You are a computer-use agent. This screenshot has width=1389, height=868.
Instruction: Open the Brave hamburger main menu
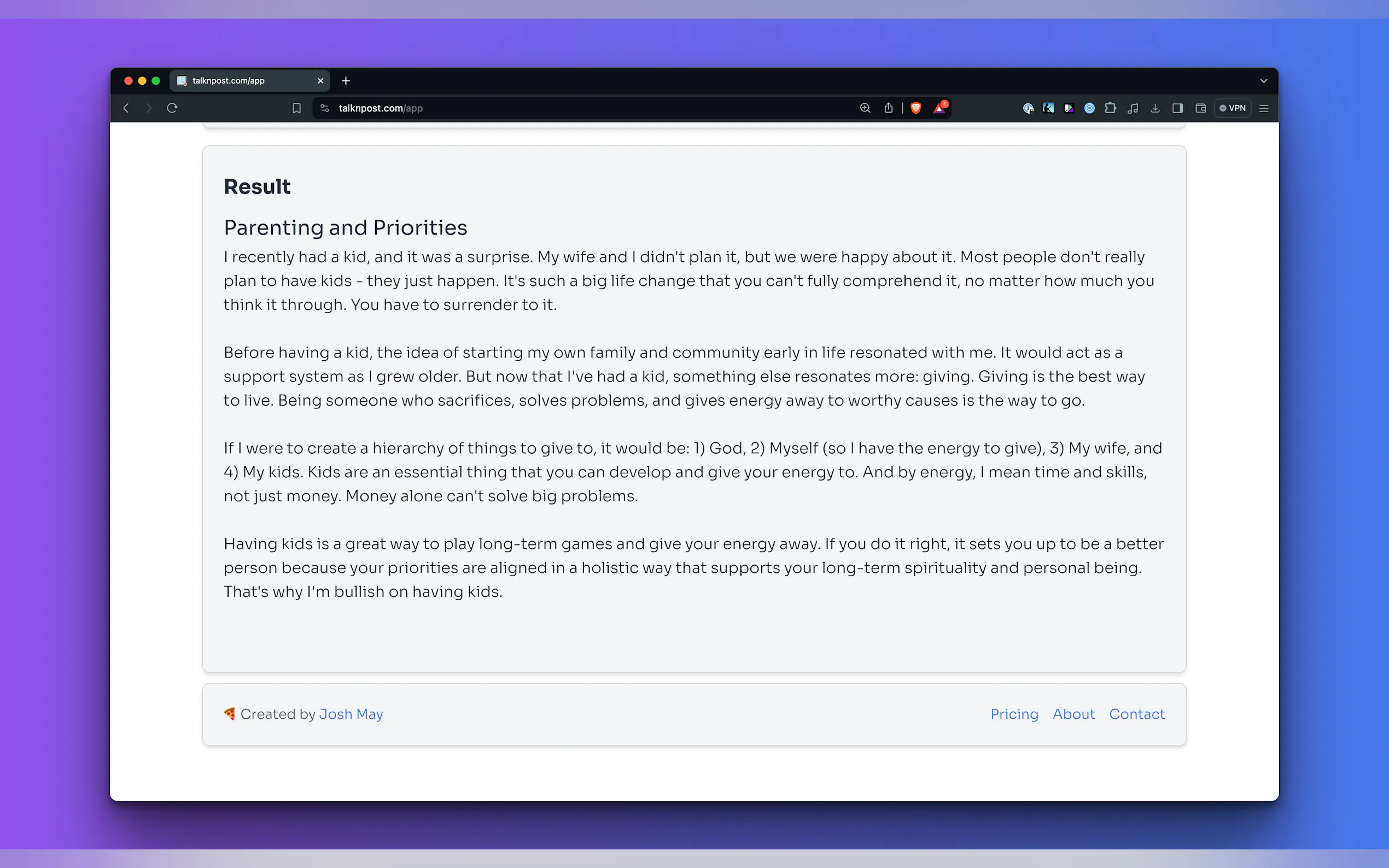pyautogui.click(x=1264, y=108)
